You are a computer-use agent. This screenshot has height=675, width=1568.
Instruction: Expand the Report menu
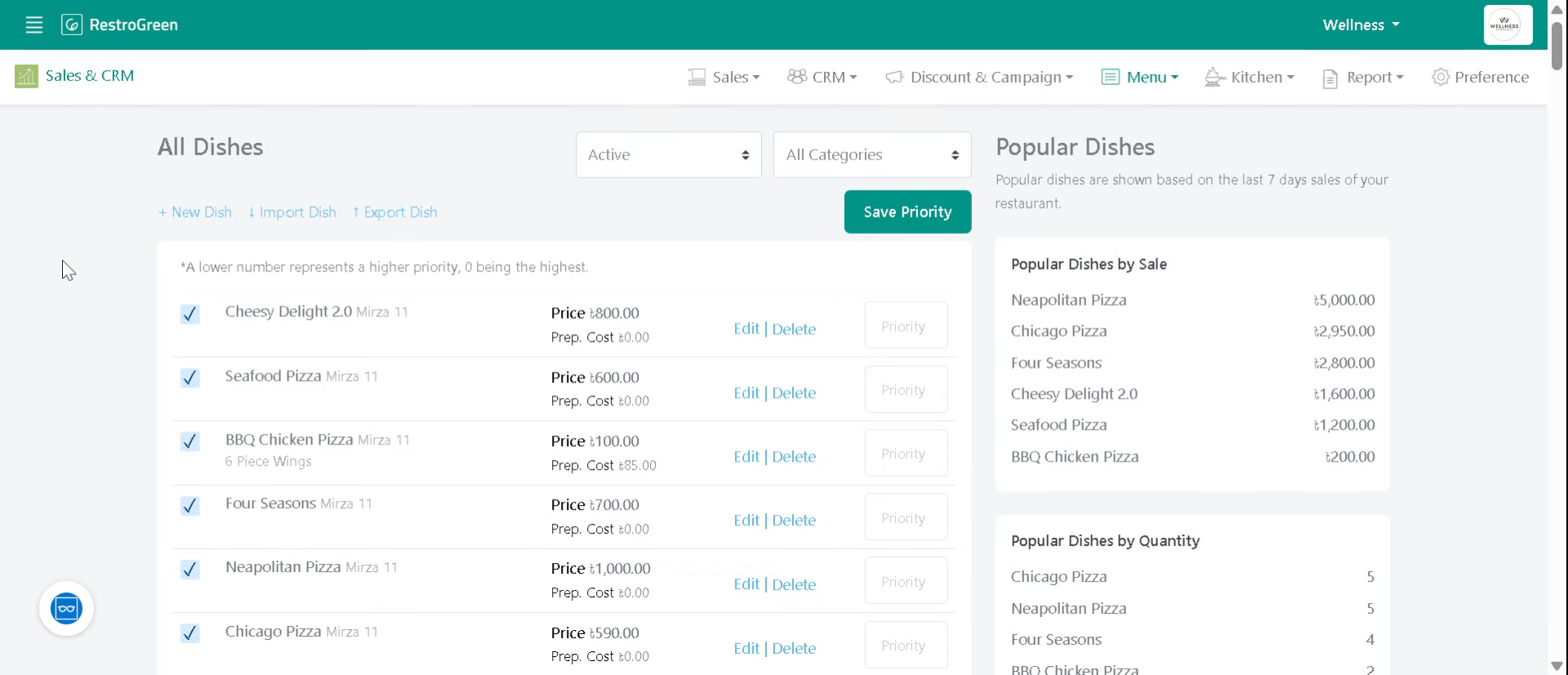1363,77
